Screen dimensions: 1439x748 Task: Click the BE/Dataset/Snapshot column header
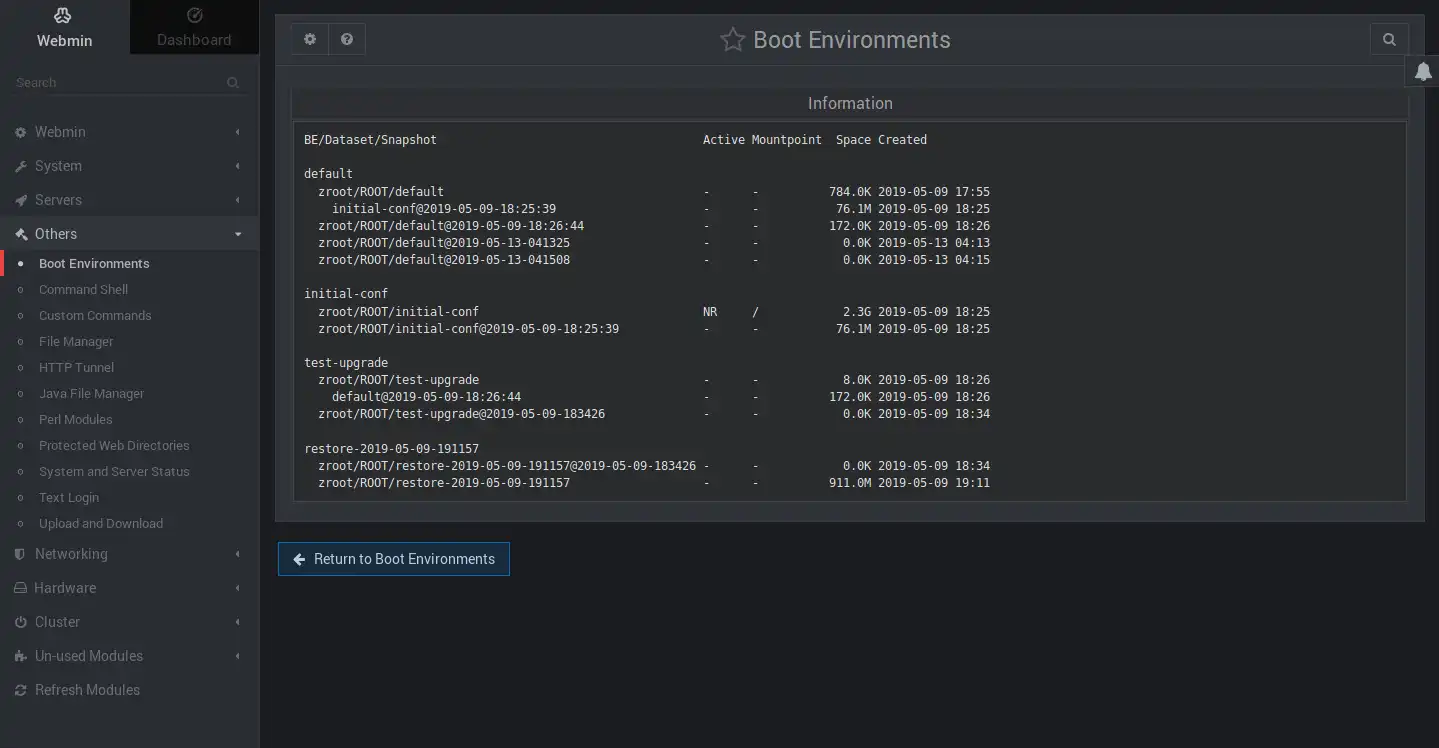click(370, 140)
